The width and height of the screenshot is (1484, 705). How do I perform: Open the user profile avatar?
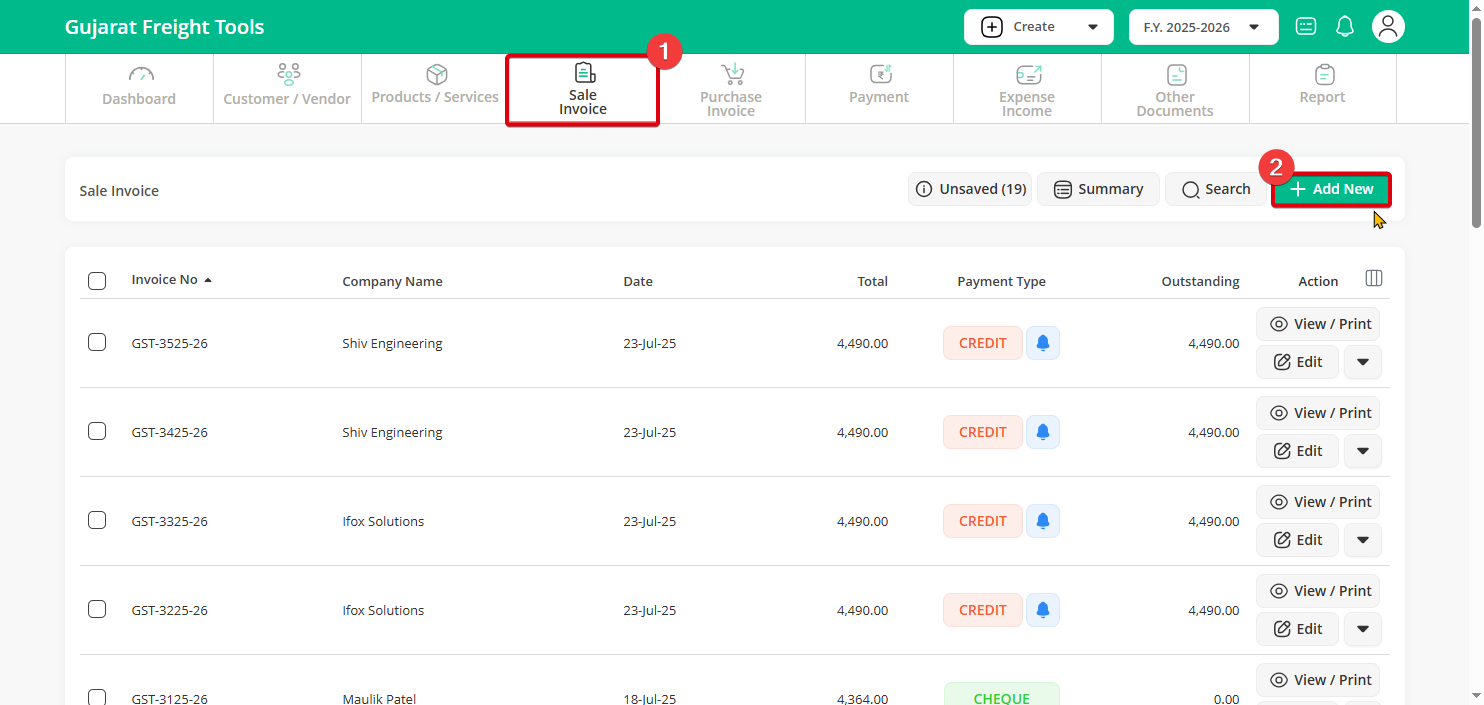[x=1388, y=27]
